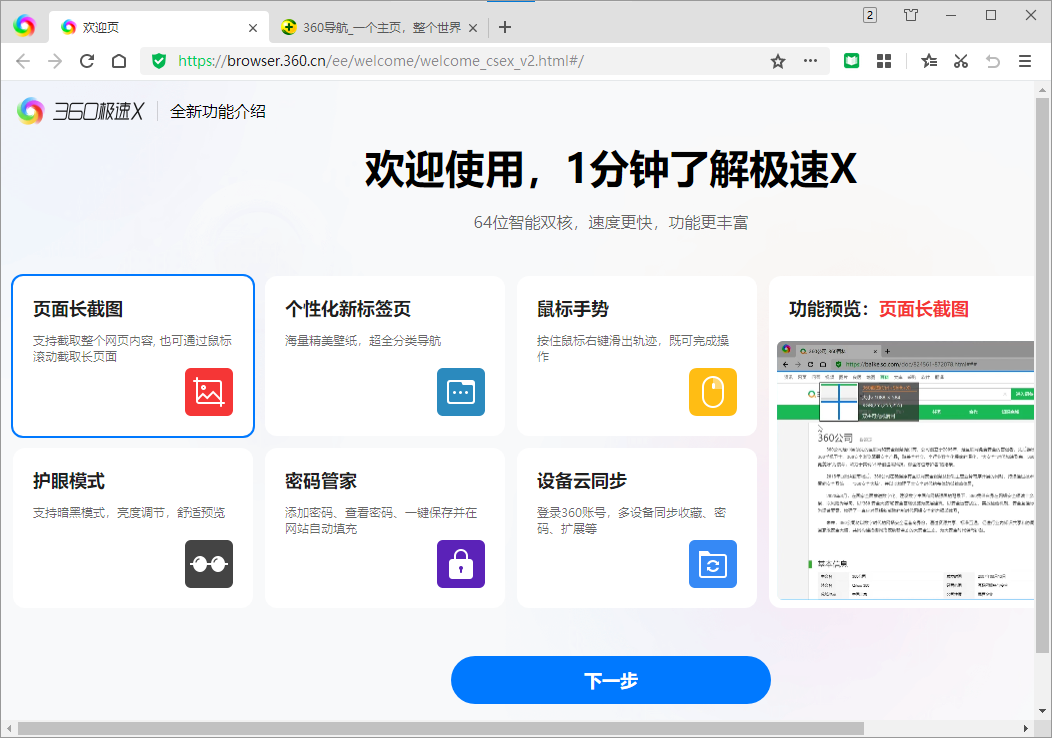
Task: Switch to the 欢迎页 tab
Action: pyautogui.click(x=159, y=27)
